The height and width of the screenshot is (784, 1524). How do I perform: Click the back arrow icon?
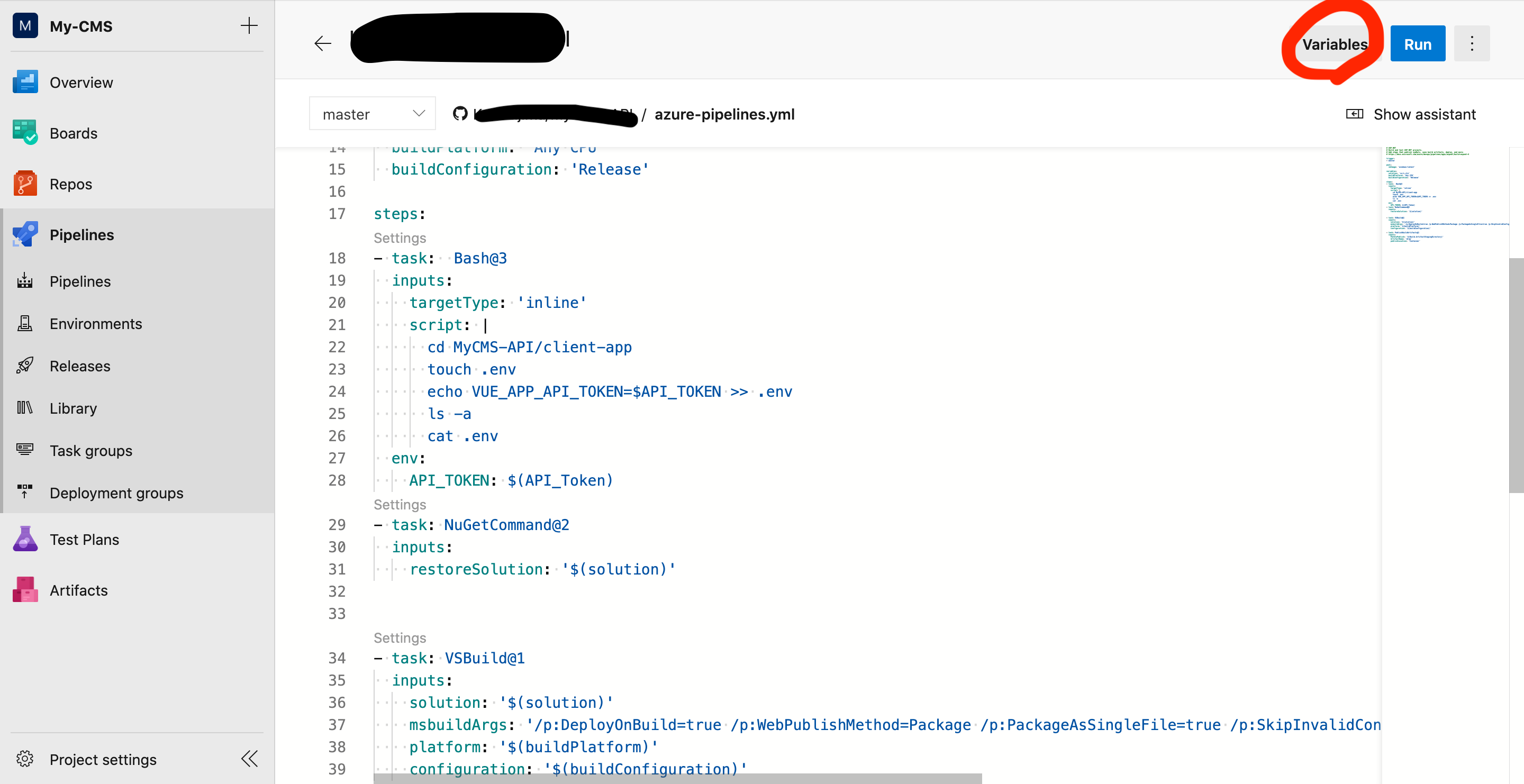coord(322,43)
